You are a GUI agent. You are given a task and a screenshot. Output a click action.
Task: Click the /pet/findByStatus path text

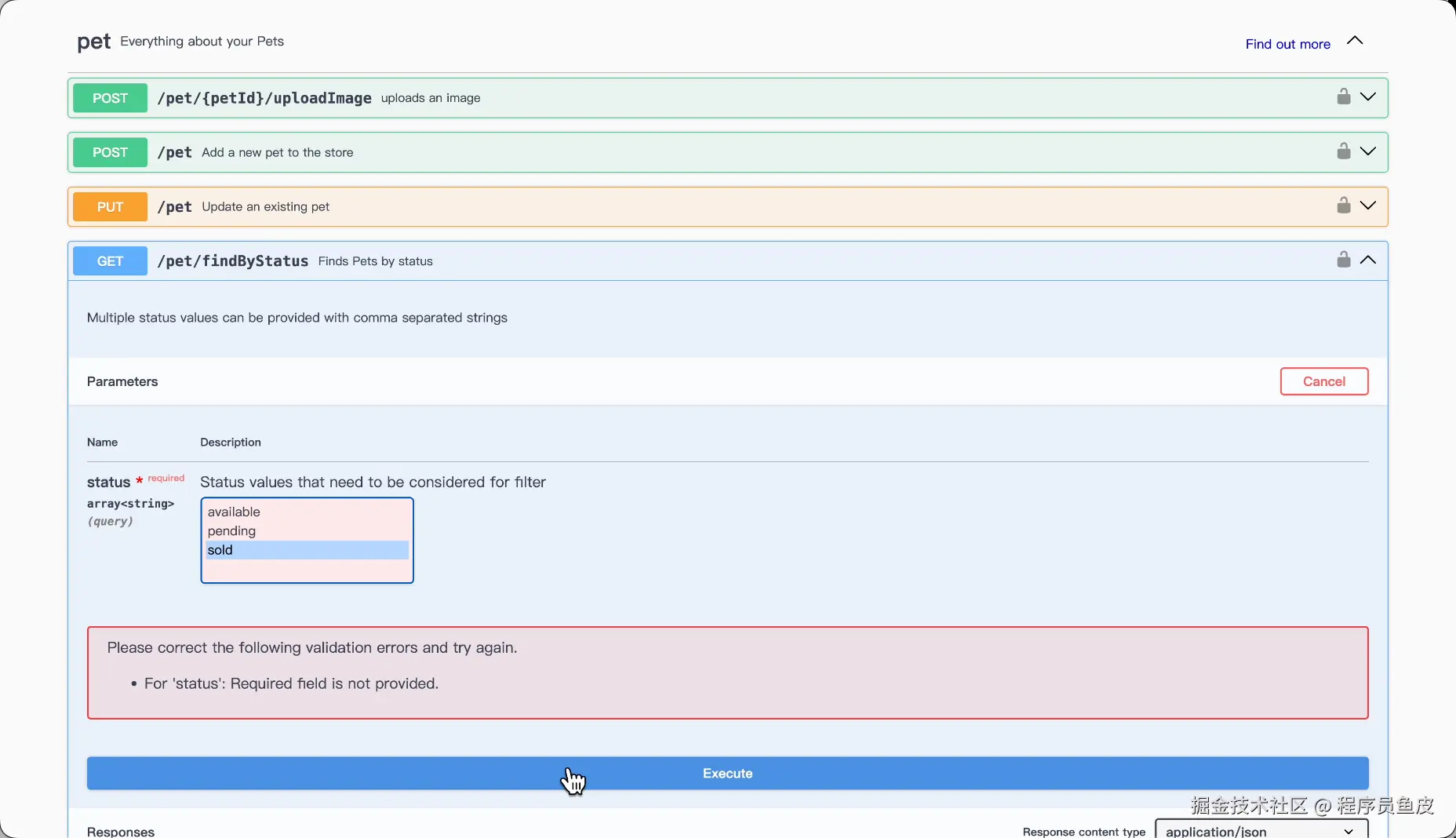232,261
